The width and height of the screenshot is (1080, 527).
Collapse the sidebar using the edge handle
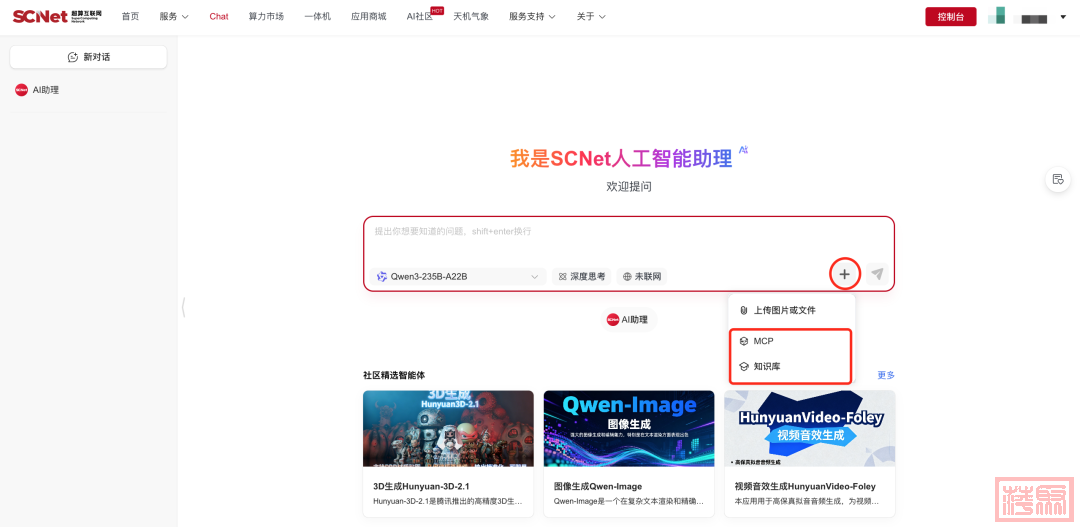click(183, 307)
